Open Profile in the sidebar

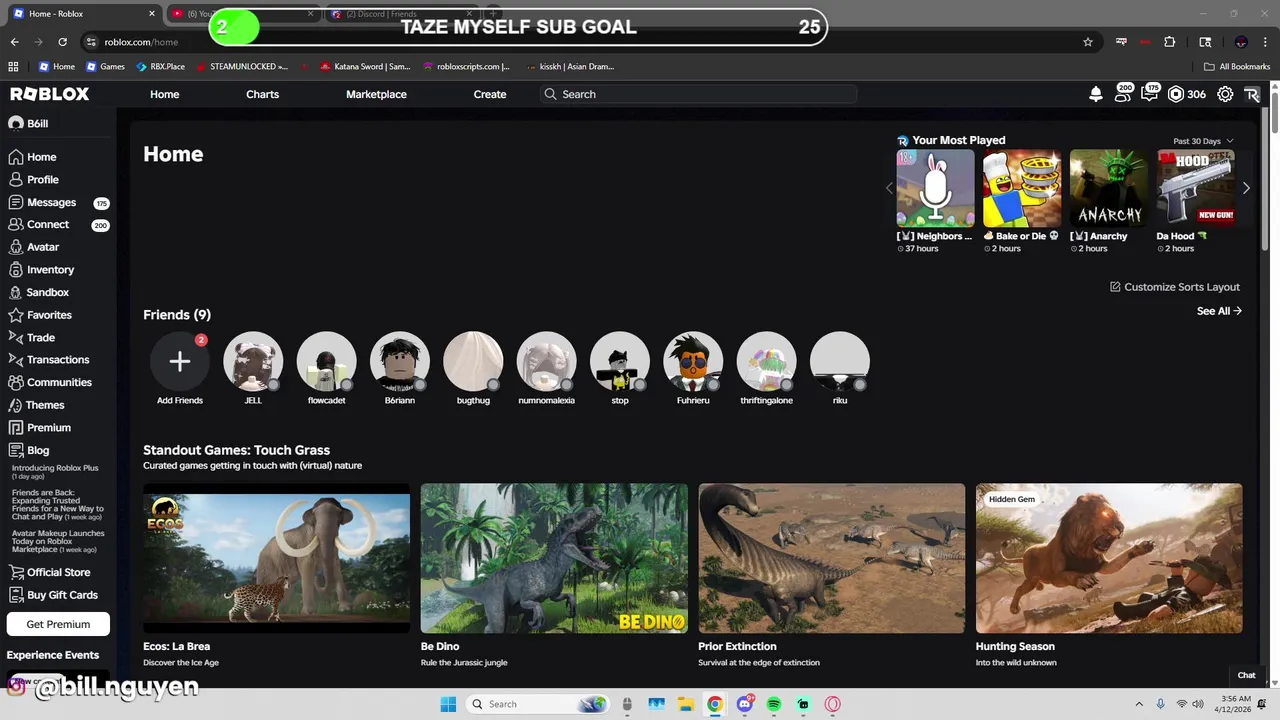42,180
